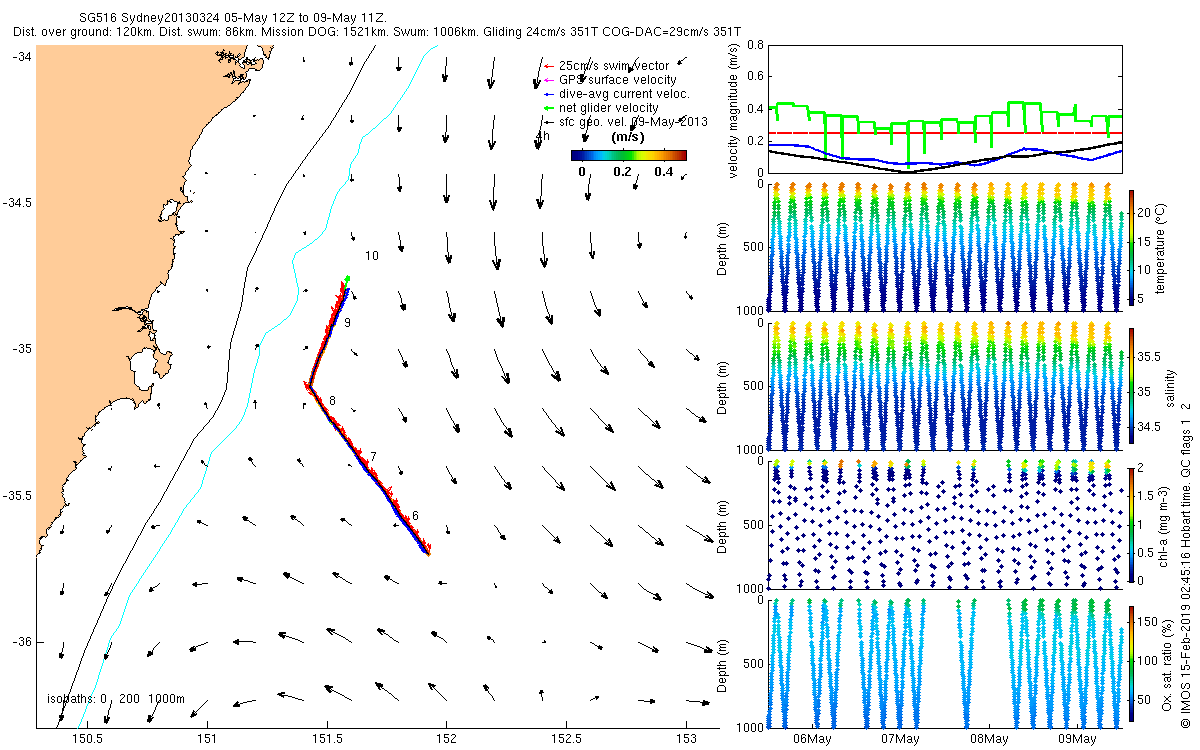Click the 'isobaths: 0, 200 1000m' label
Screen dimensions: 1200x750
coord(116,698)
